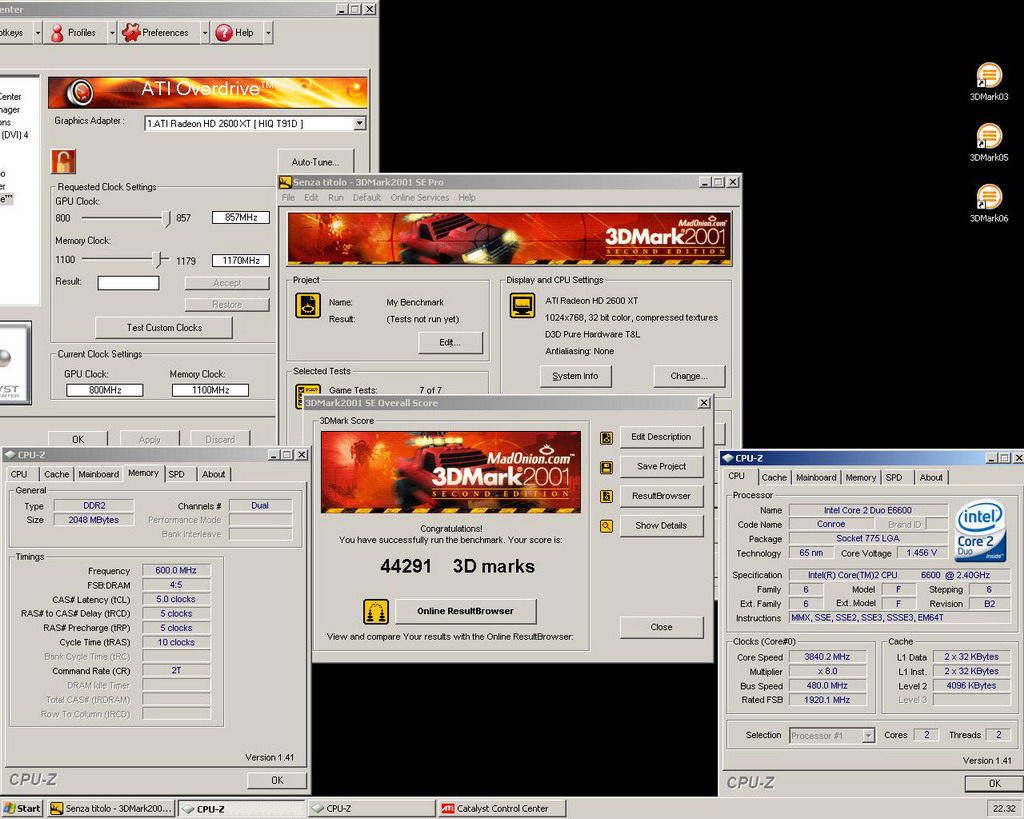Expand the Help dropdown arrow
The image size is (1024, 819).
pos(268,33)
